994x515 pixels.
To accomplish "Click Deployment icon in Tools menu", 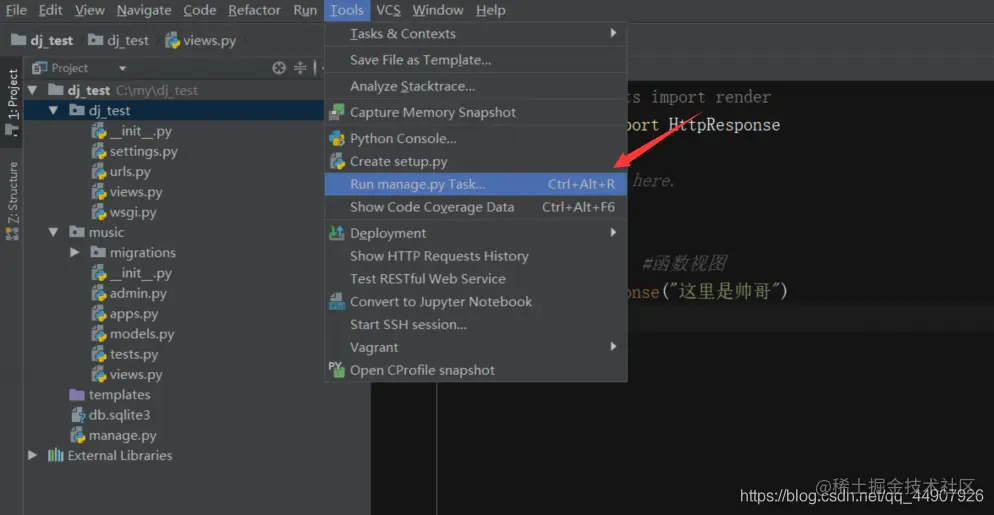I will (337, 233).
